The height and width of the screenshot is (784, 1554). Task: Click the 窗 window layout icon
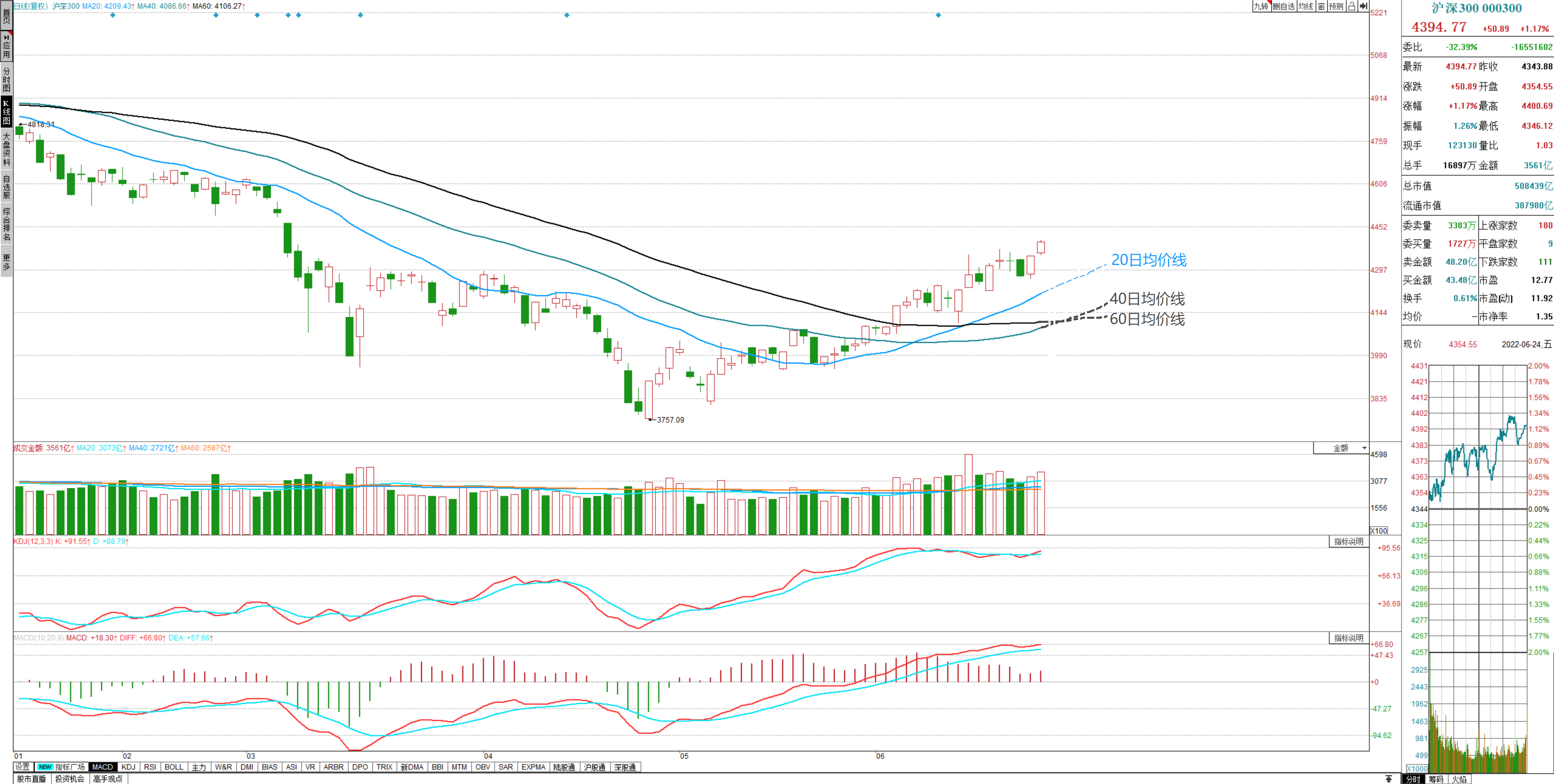click(x=1321, y=6)
